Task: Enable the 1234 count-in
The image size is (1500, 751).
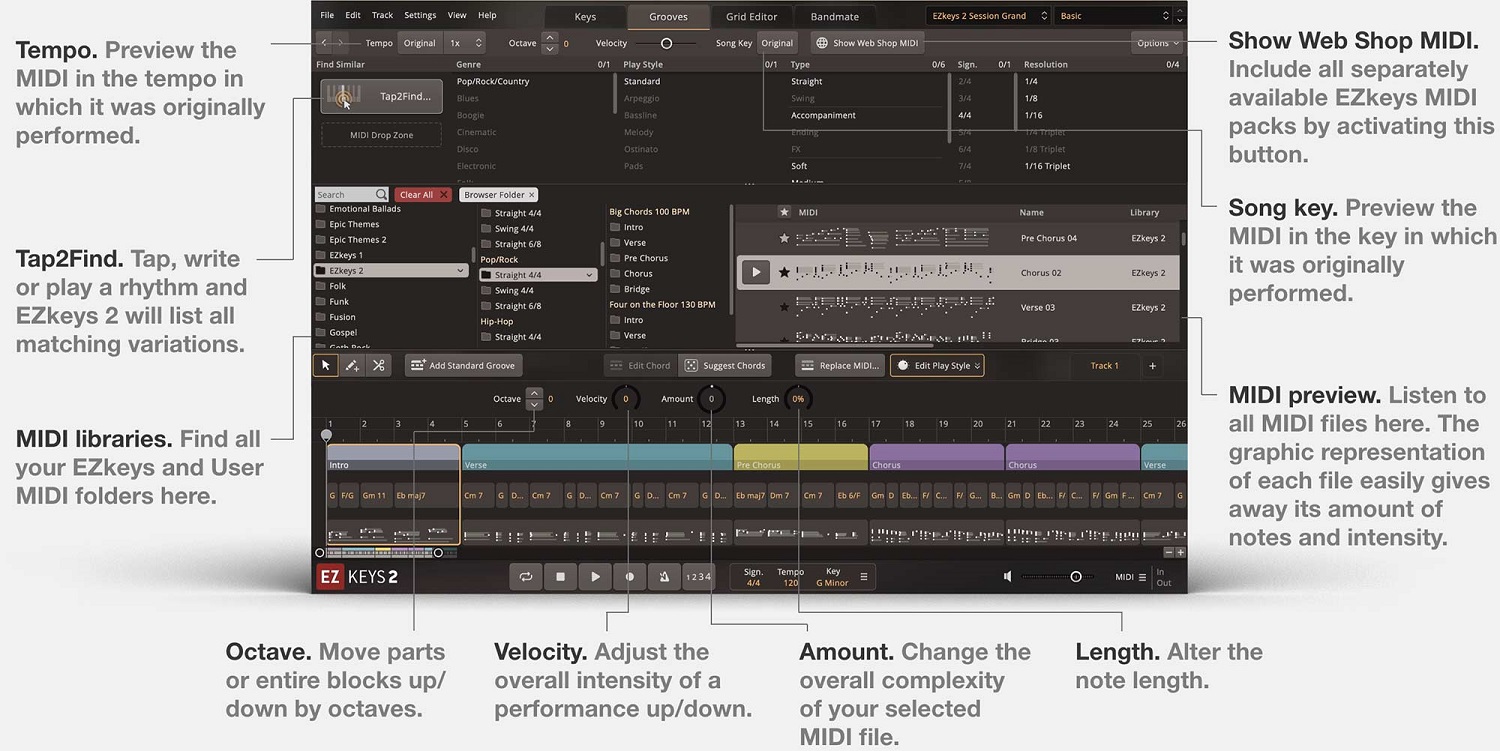Action: [698, 576]
